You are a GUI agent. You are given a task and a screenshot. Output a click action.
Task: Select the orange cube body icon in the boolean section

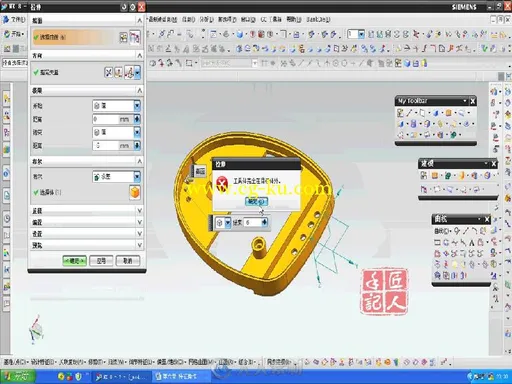135,192
